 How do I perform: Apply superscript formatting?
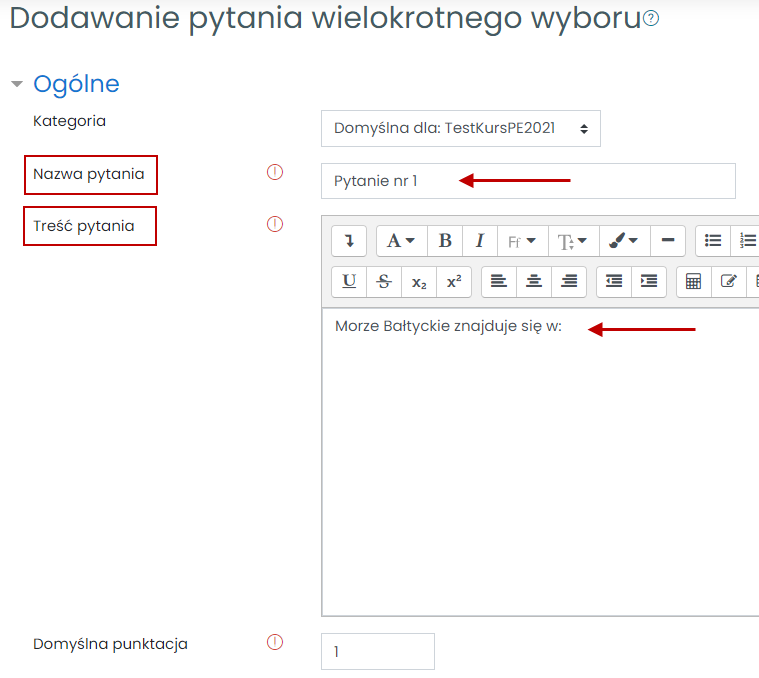click(x=453, y=282)
